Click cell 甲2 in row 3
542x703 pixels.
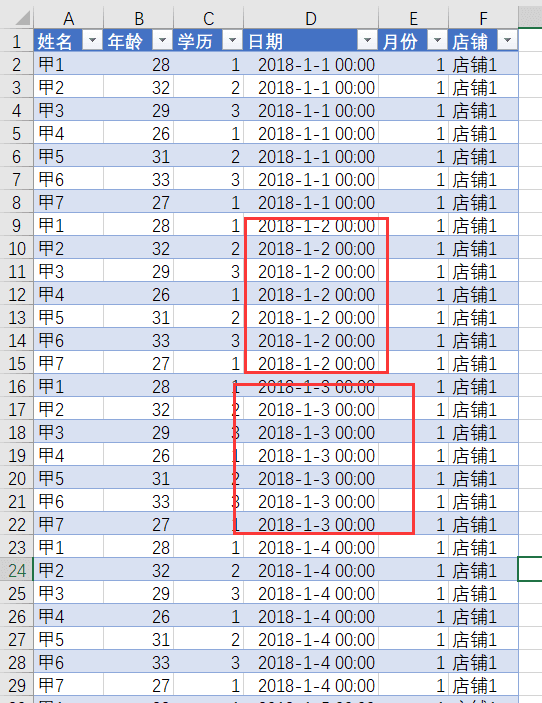tap(68, 87)
